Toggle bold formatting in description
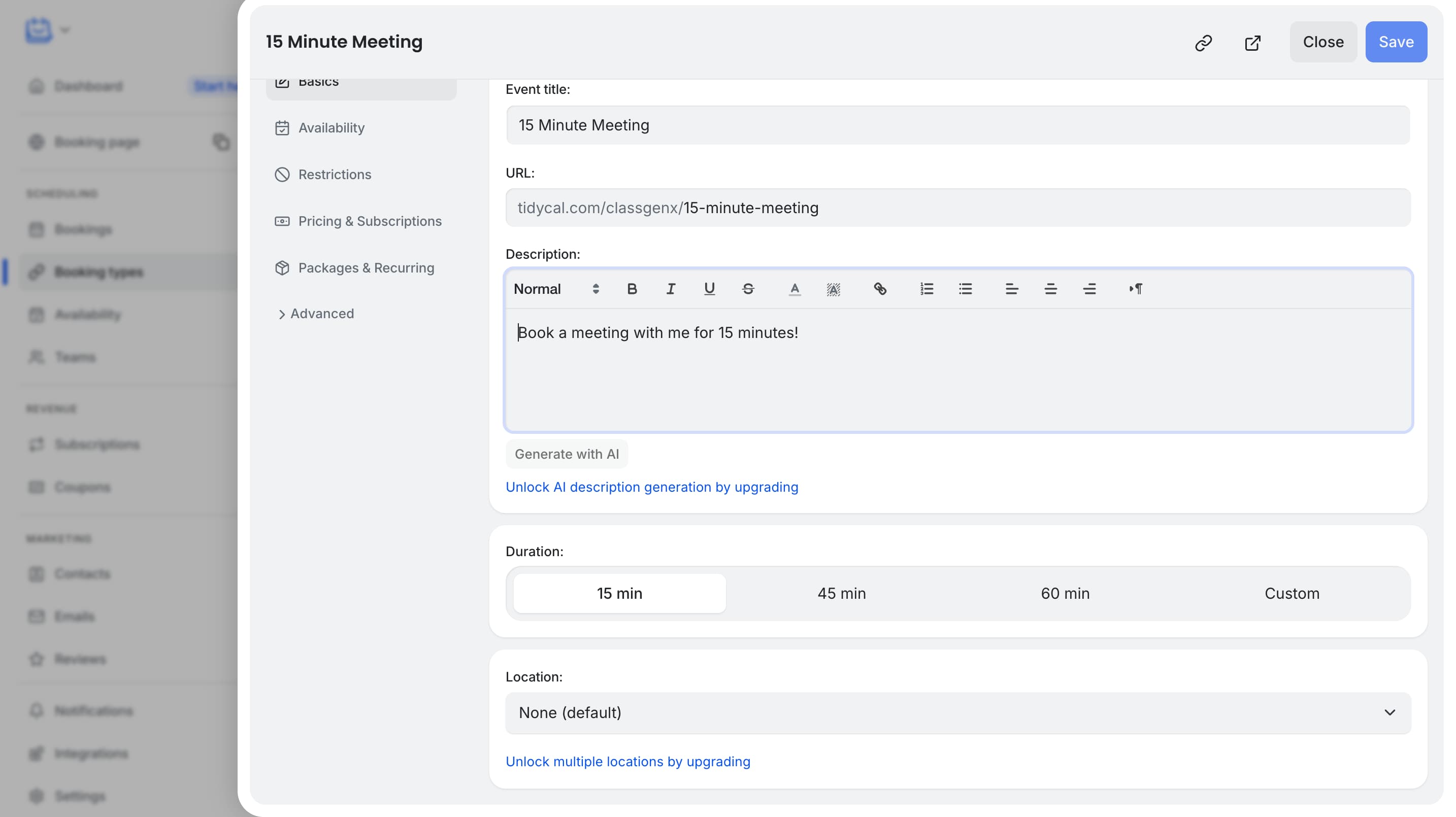1456x817 pixels. tap(632, 289)
